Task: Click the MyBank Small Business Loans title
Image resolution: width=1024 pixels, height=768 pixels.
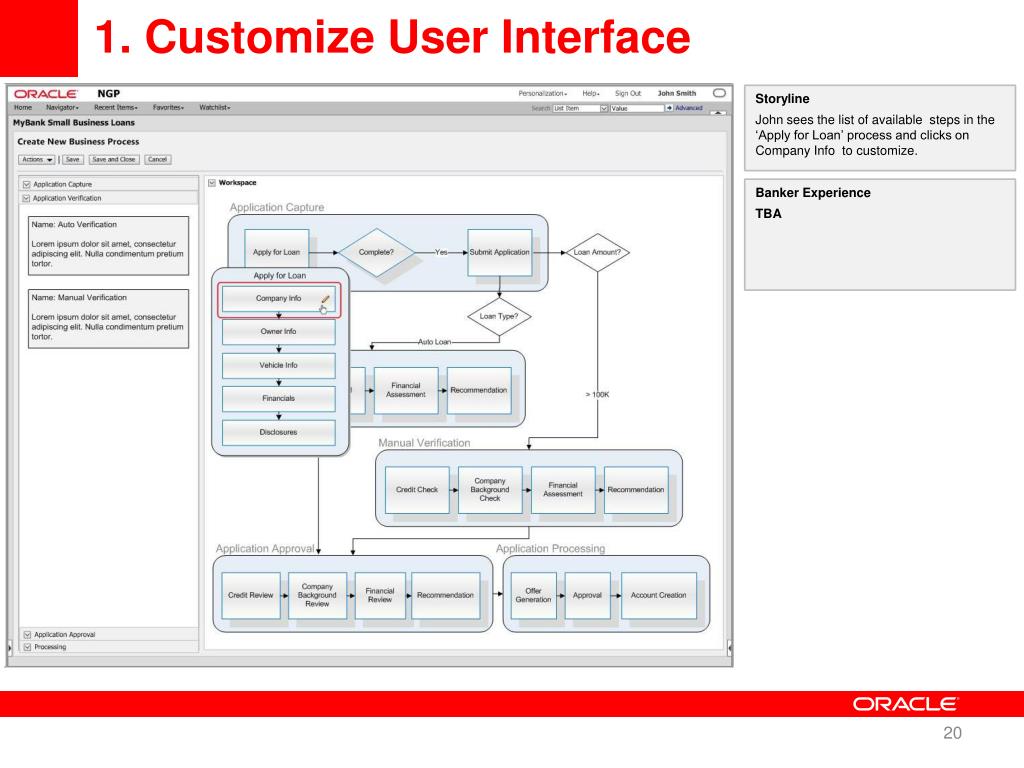Action: pos(74,123)
